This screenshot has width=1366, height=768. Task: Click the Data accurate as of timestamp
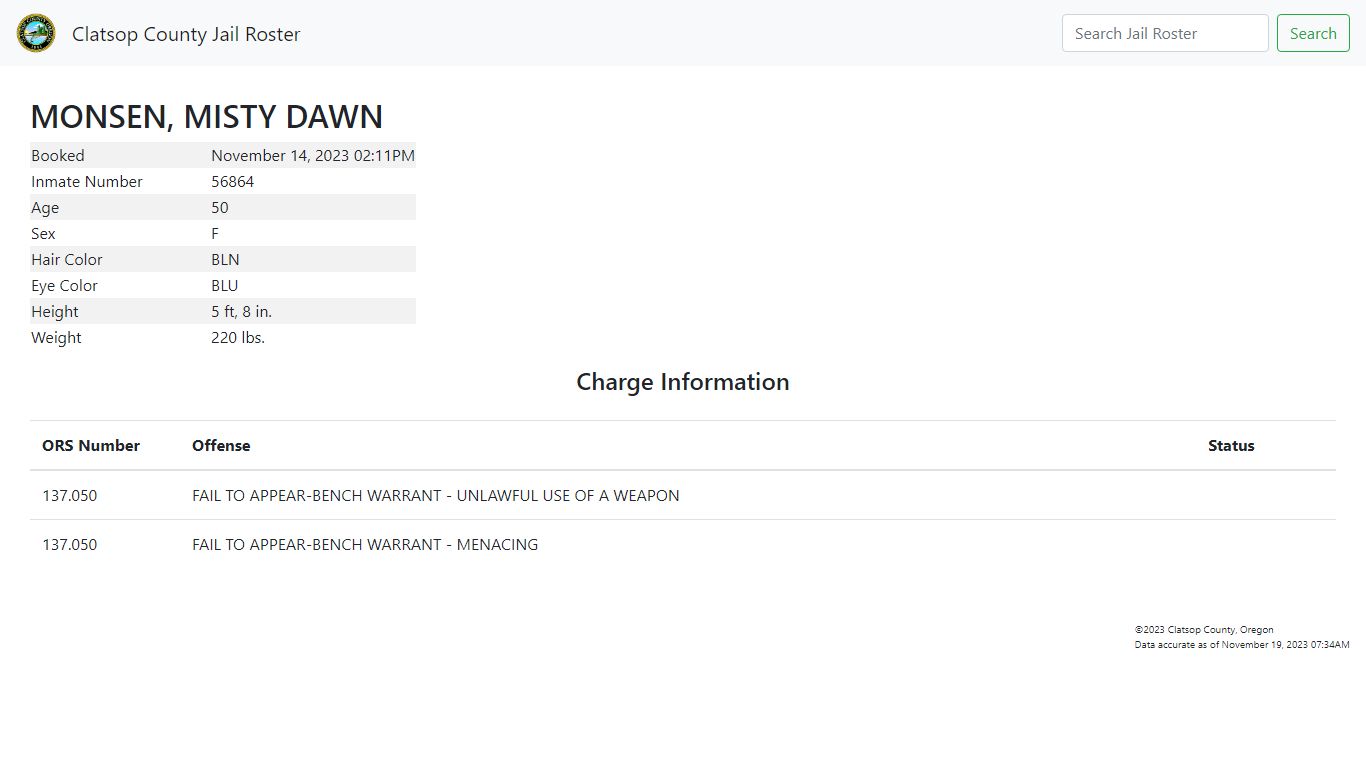tap(1241, 645)
